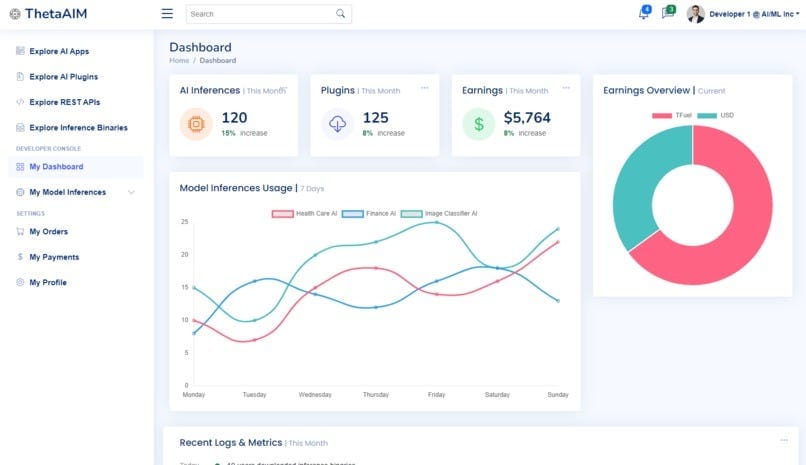The height and width of the screenshot is (465, 806).
Task: Toggle Health Care AI legend series
Action: coord(304,214)
